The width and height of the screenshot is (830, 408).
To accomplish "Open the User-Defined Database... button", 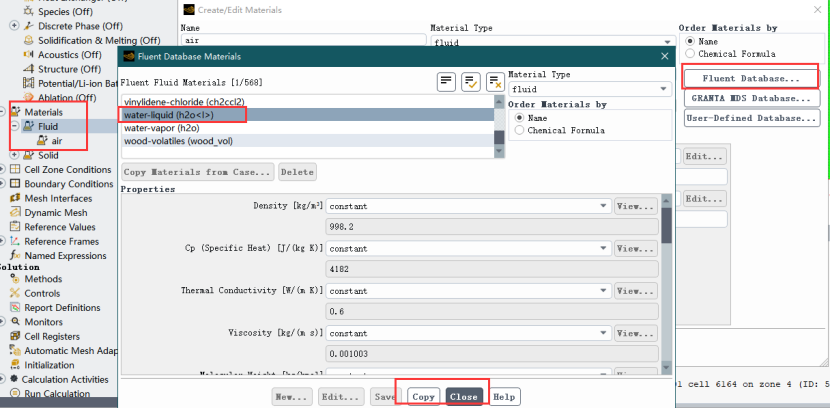I will pos(752,118).
